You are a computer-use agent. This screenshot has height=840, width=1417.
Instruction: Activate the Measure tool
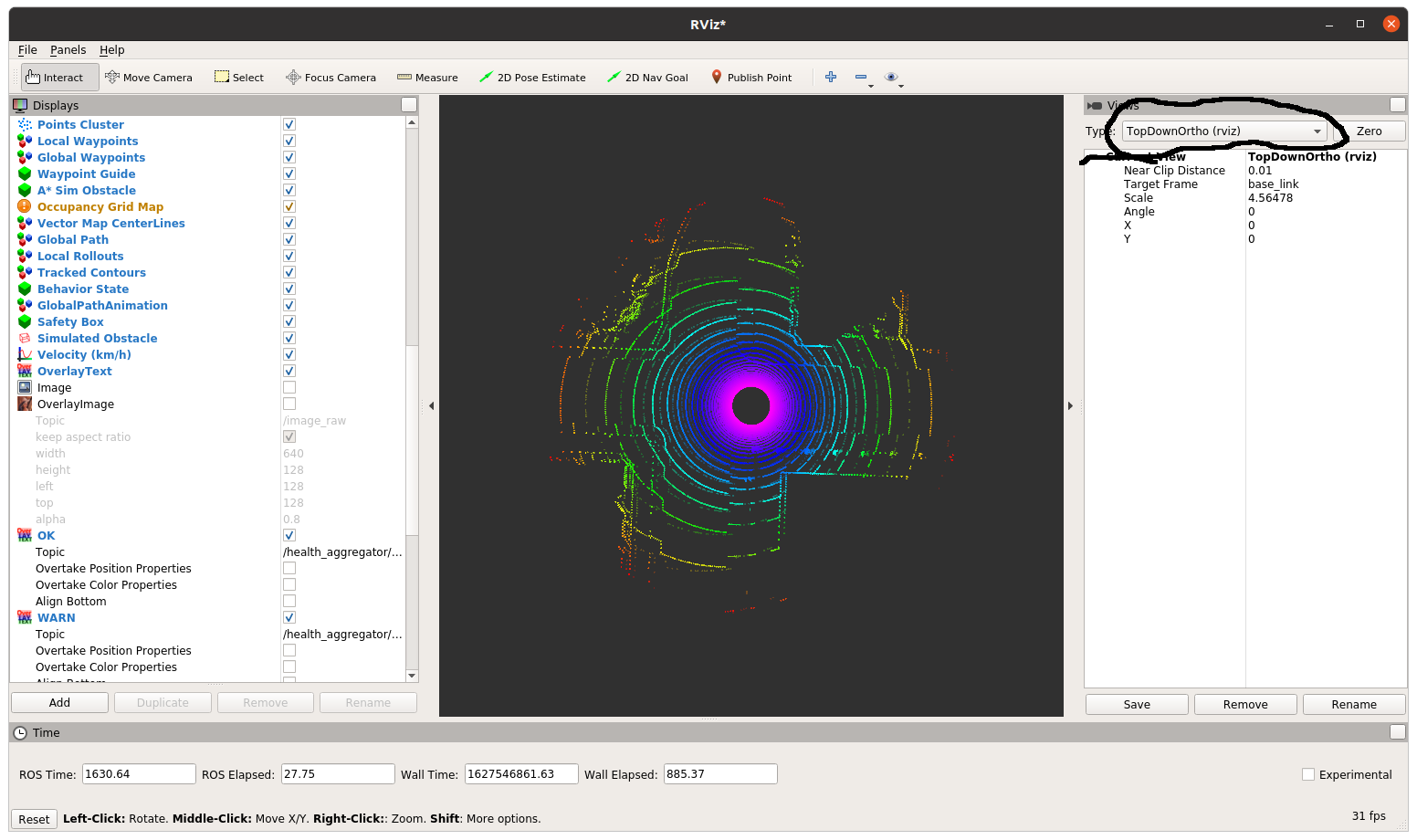pos(426,77)
